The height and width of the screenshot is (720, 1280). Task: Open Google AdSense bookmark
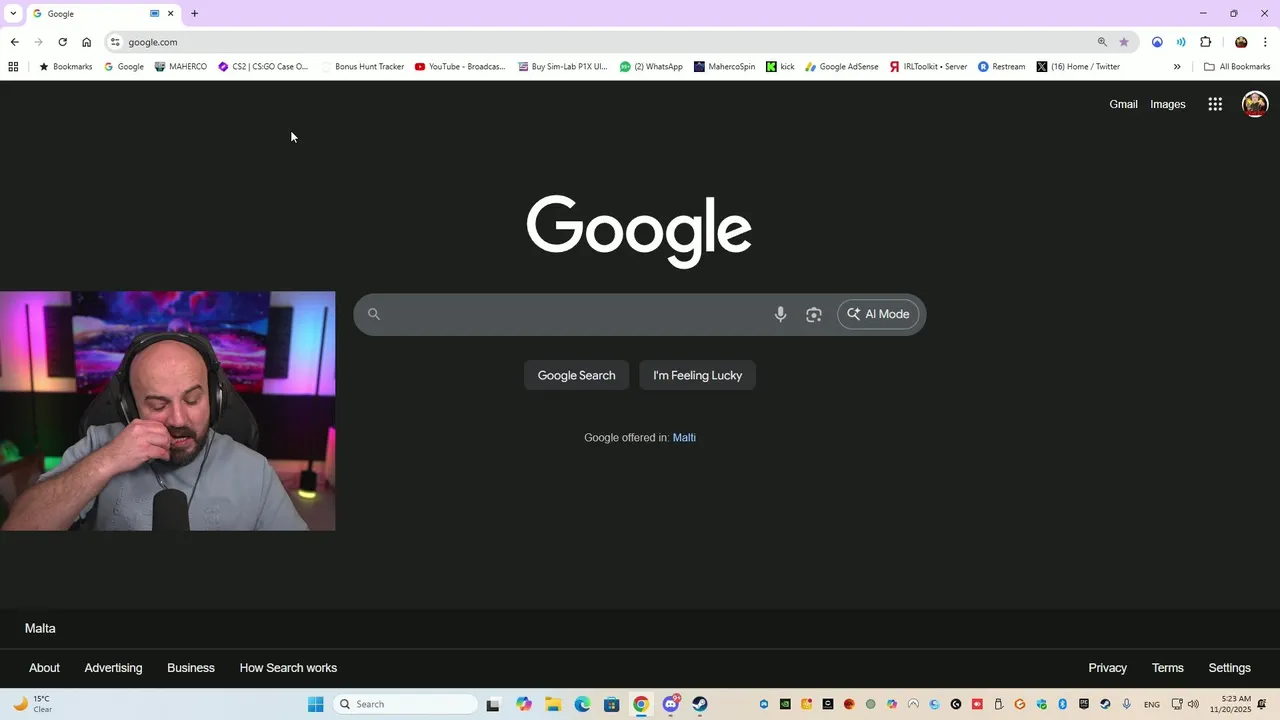tap(841, 67)
